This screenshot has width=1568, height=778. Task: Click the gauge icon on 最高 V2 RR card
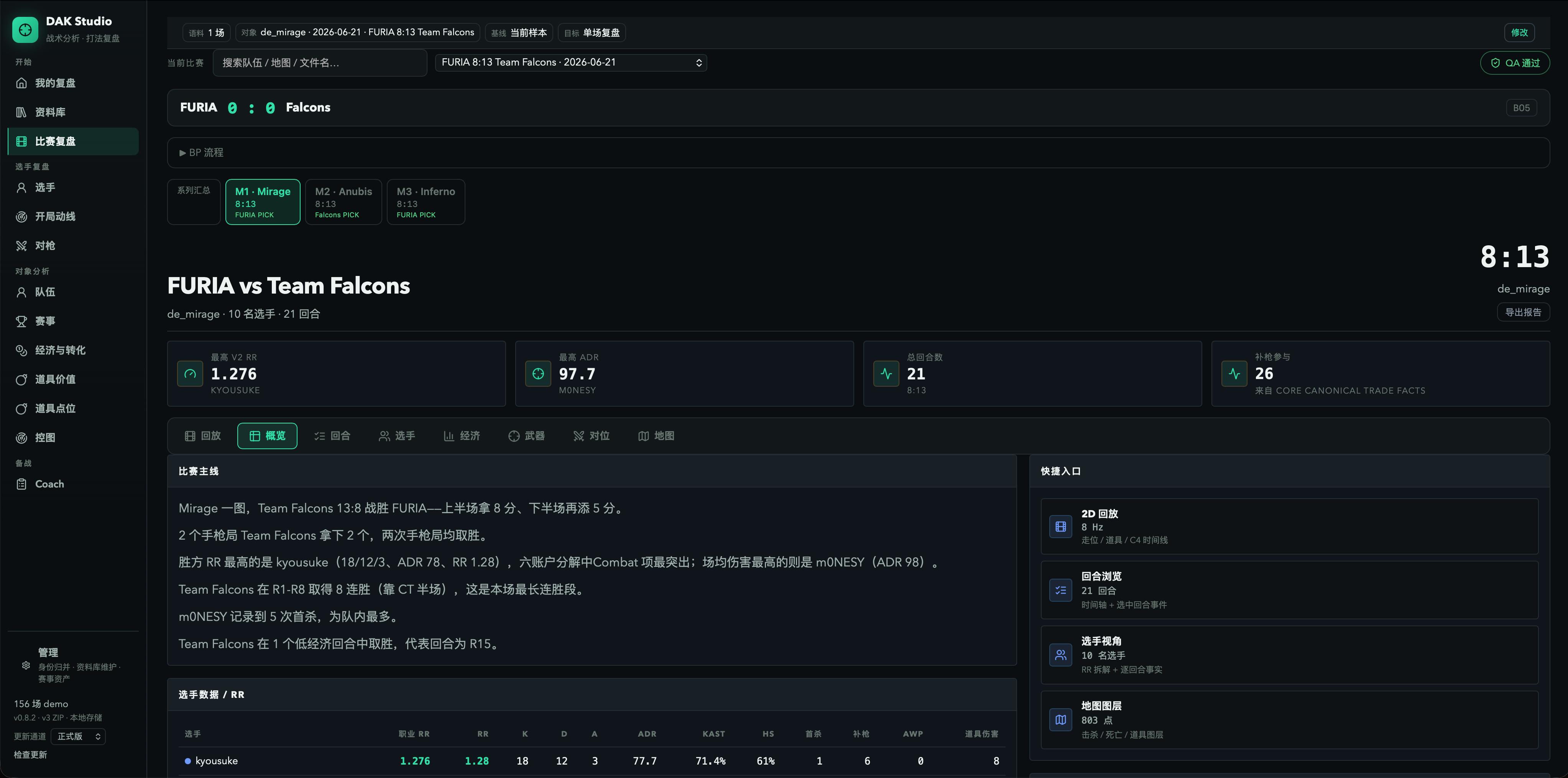click(190, 374)
